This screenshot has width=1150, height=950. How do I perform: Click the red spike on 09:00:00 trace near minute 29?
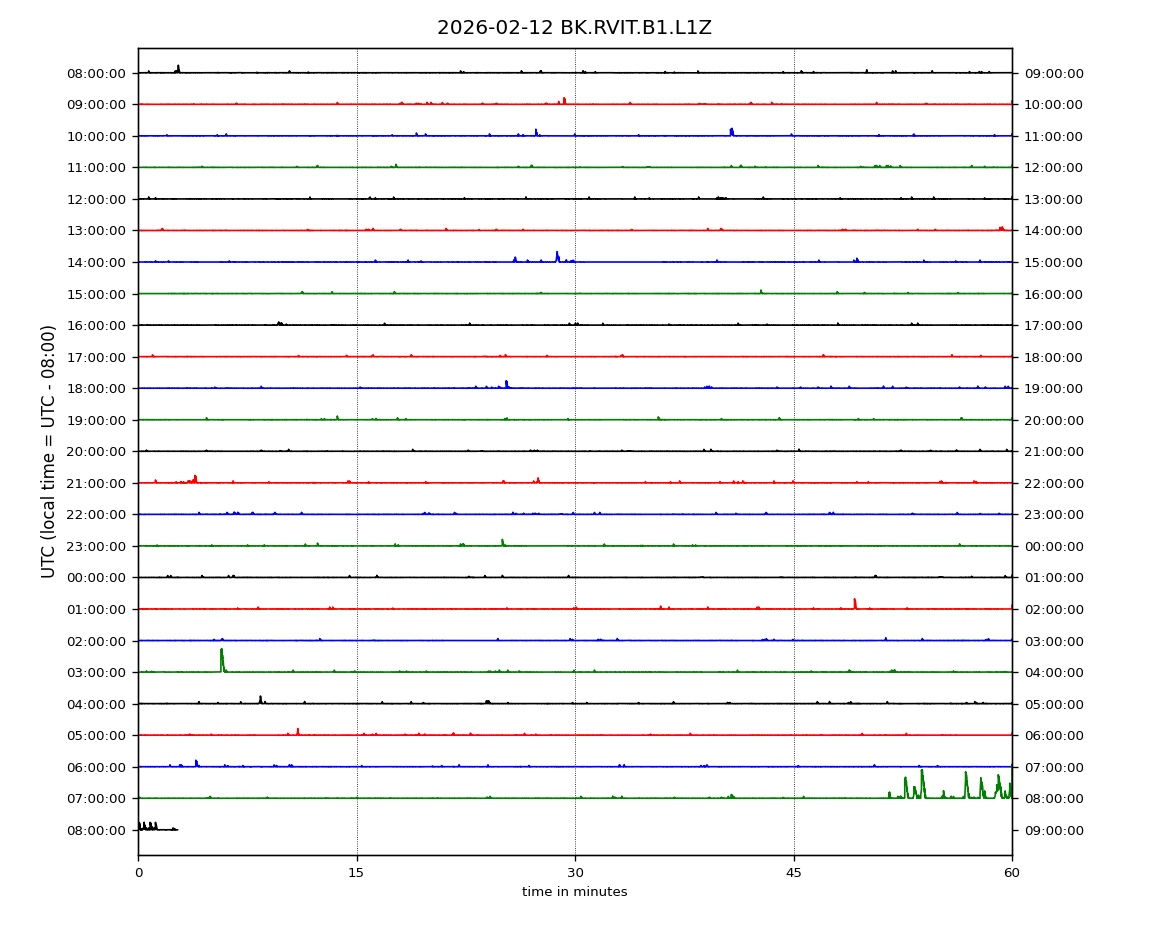coord(564,100)
